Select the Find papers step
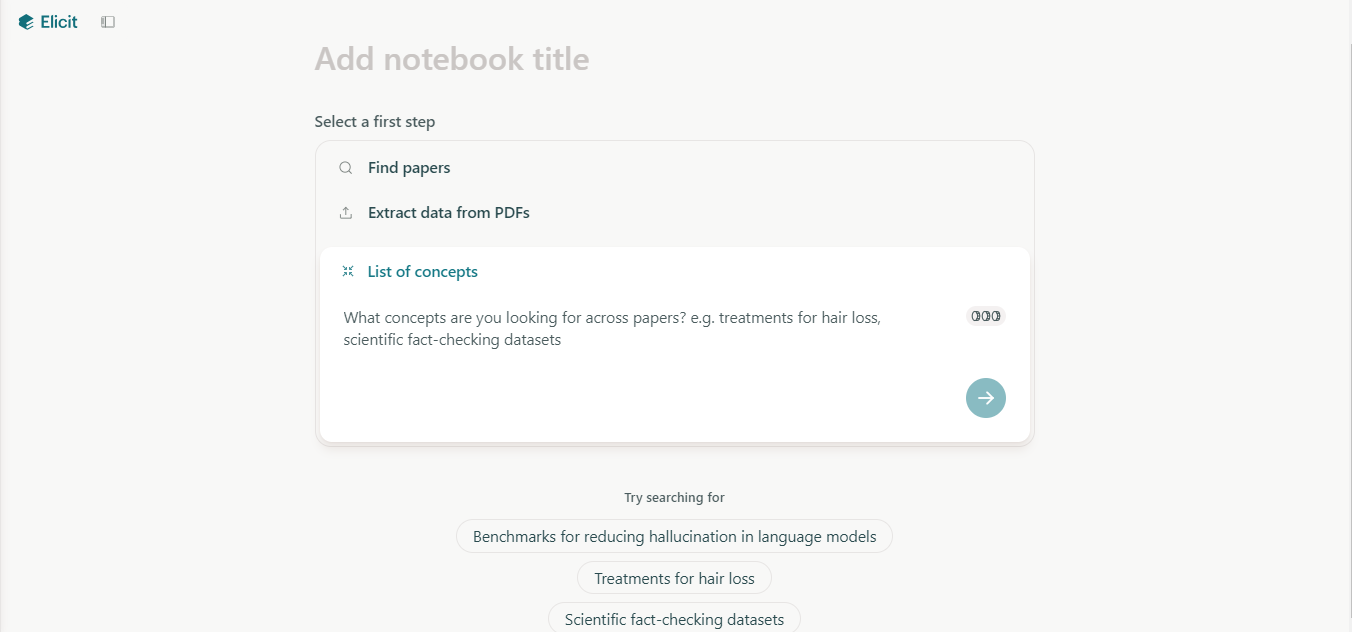Image resolution: width=1352 pixels, height=632 pixels. pyautogui.click(x=409, y=168)
